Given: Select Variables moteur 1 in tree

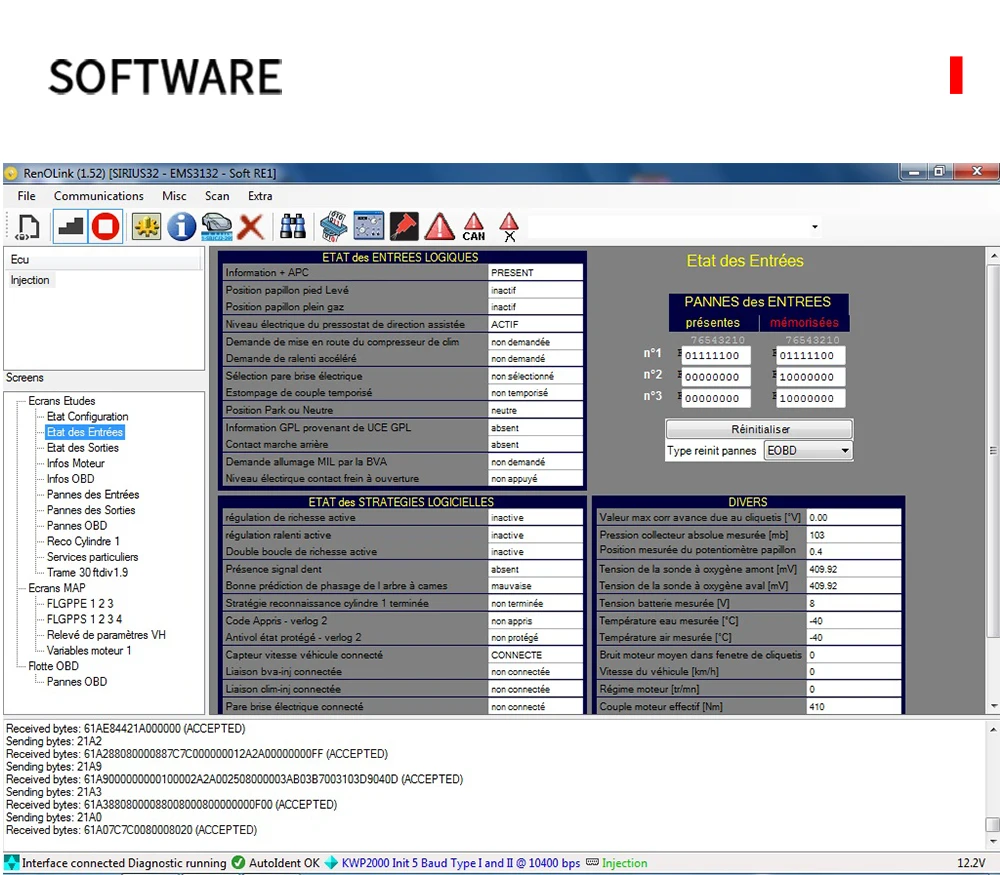Looking at the screenshot, I should point(89,651).
